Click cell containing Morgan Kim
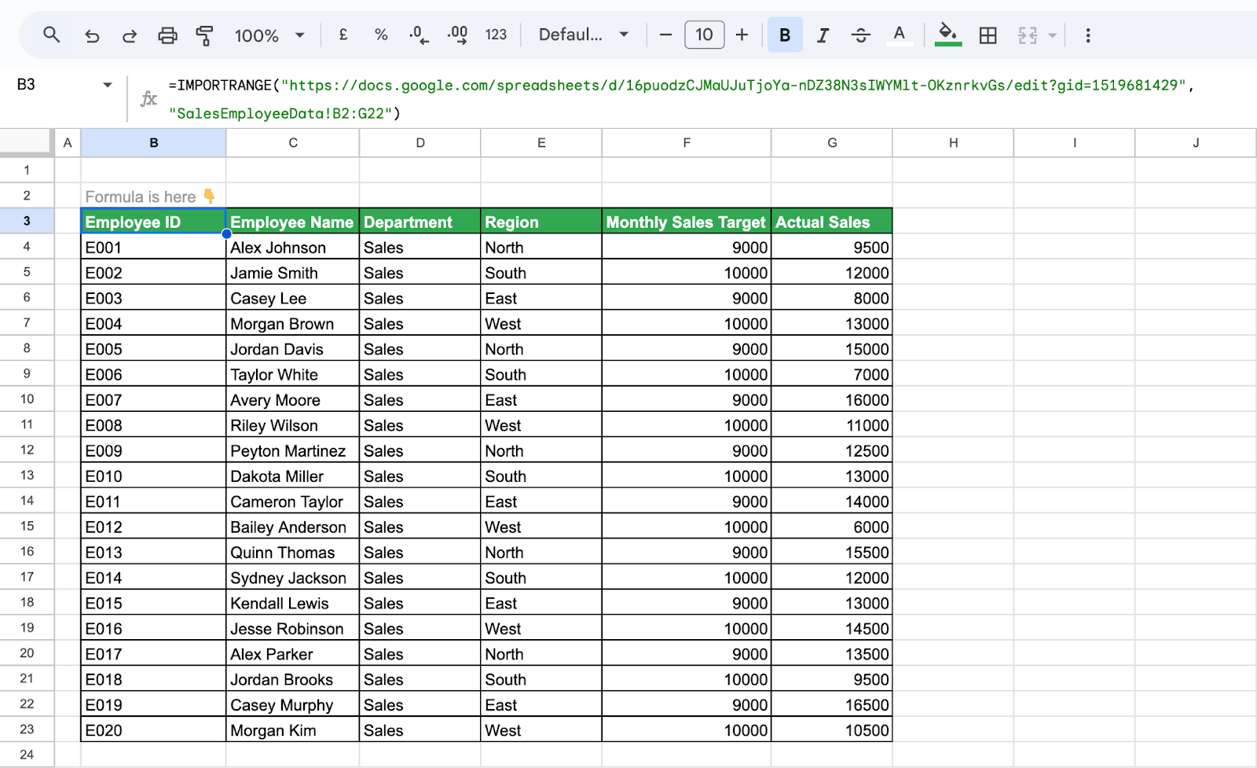 (293, 730)
